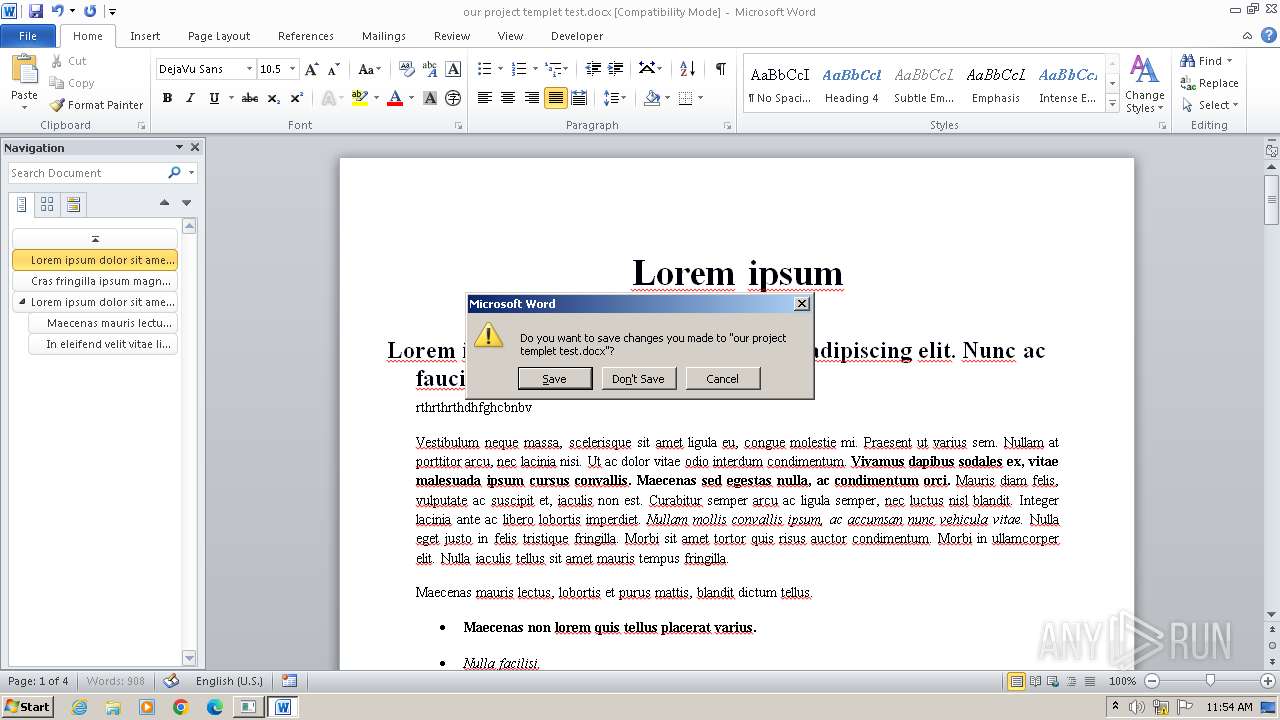Click the Shrink Font icon
Viewport: 1280px width, 720px height.
[334, 69]
